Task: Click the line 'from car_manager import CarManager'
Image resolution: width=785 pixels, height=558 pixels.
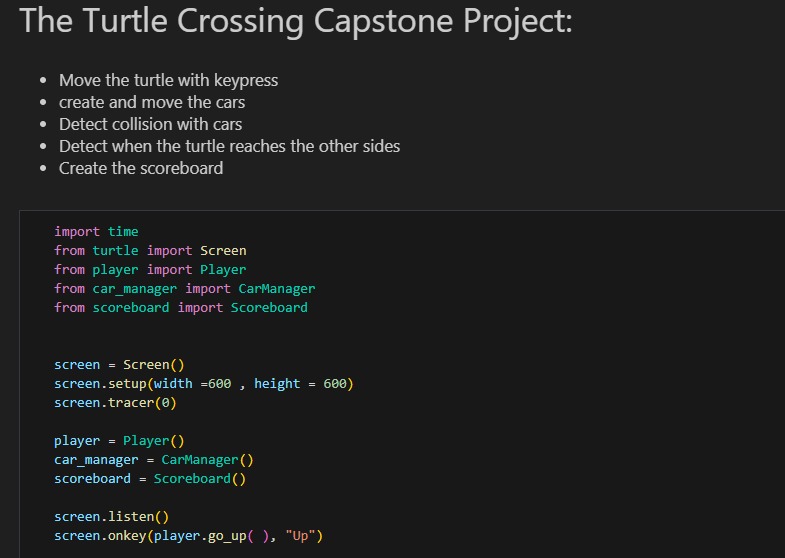Action: pyautogui.click(x=185, y=289)
